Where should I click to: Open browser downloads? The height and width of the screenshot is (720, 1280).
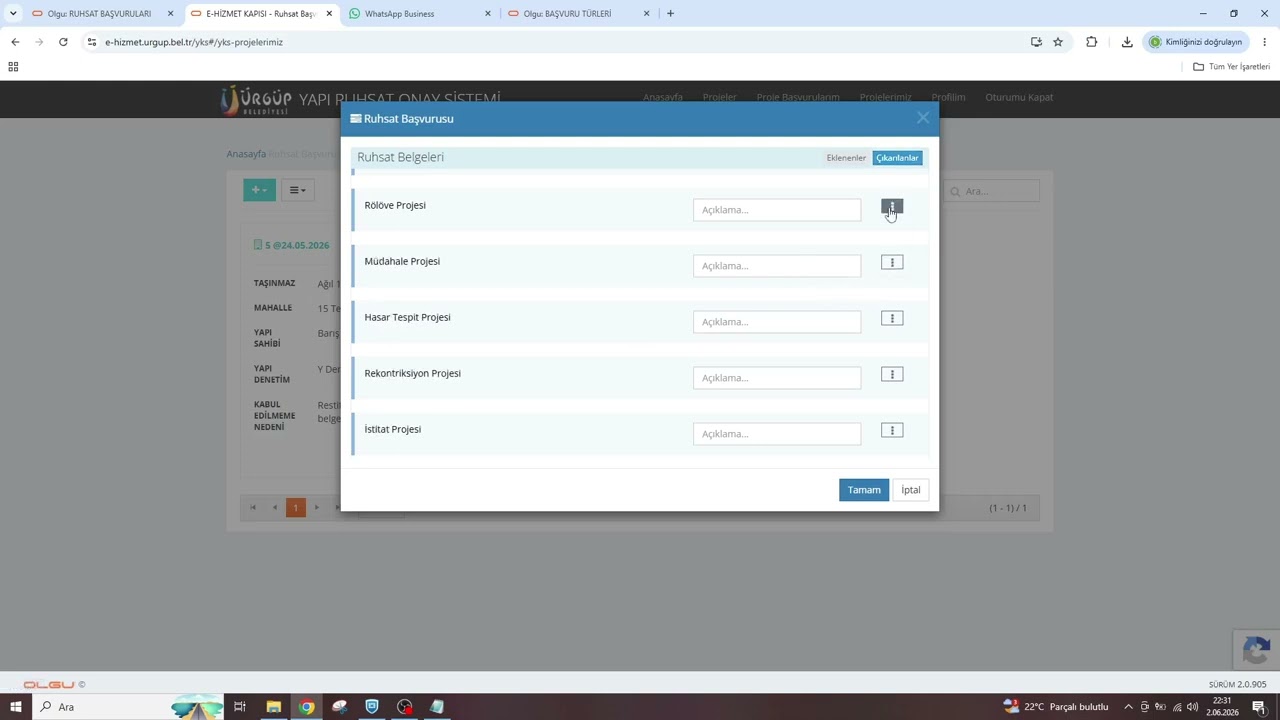pyautogui.click(x=1127, y=42)
